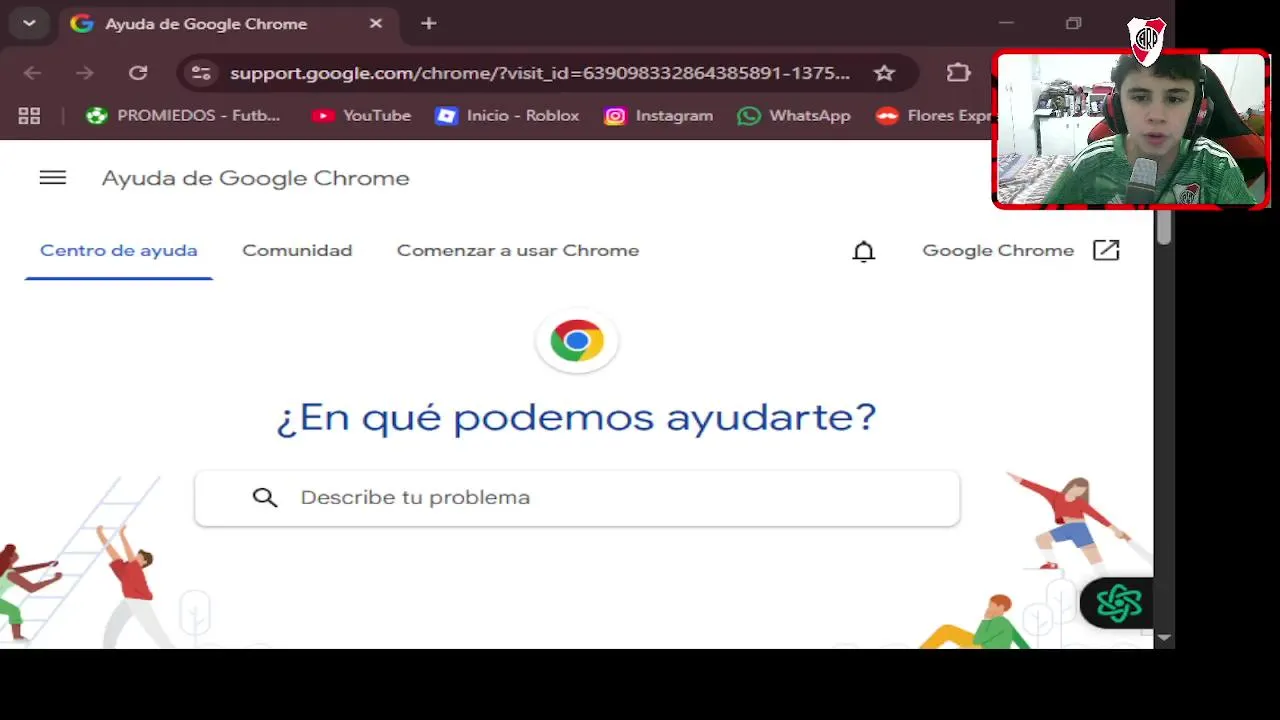Image resolution: width=1280 pixels, height=720 pixels.
Task: Open the Extensions puzzle icon
Action: coord(958,73)
